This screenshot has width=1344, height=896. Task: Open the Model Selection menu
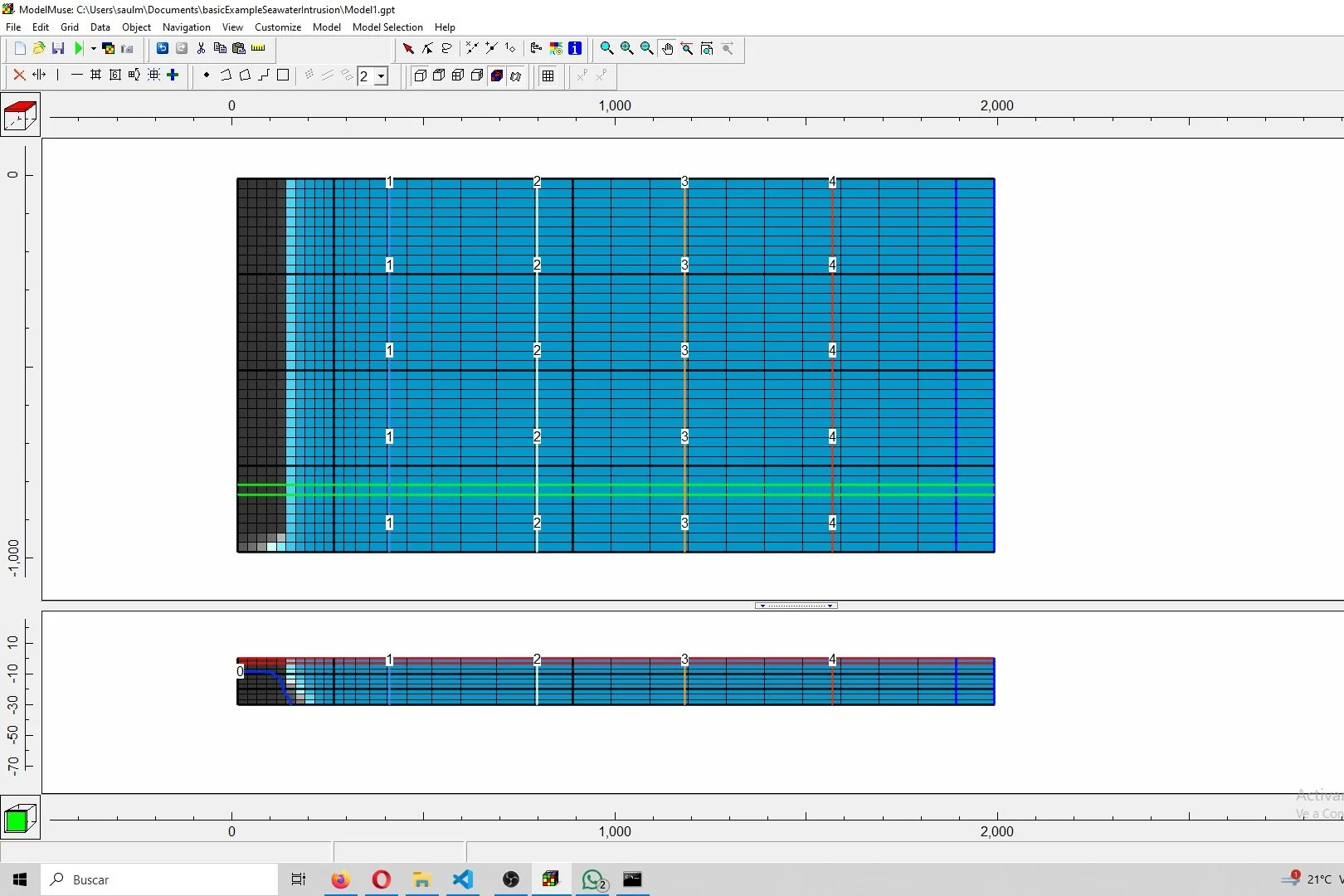[x=387, y=27]
